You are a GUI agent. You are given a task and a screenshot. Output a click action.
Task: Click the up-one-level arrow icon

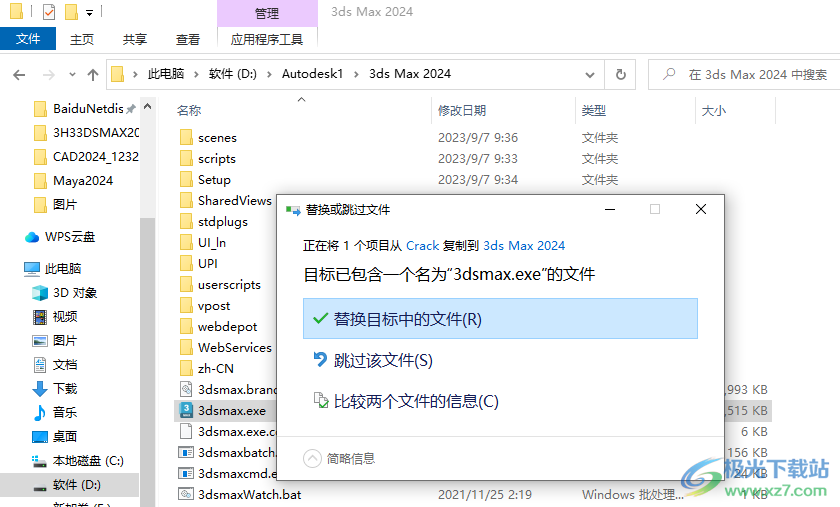[x=93, y=74]
